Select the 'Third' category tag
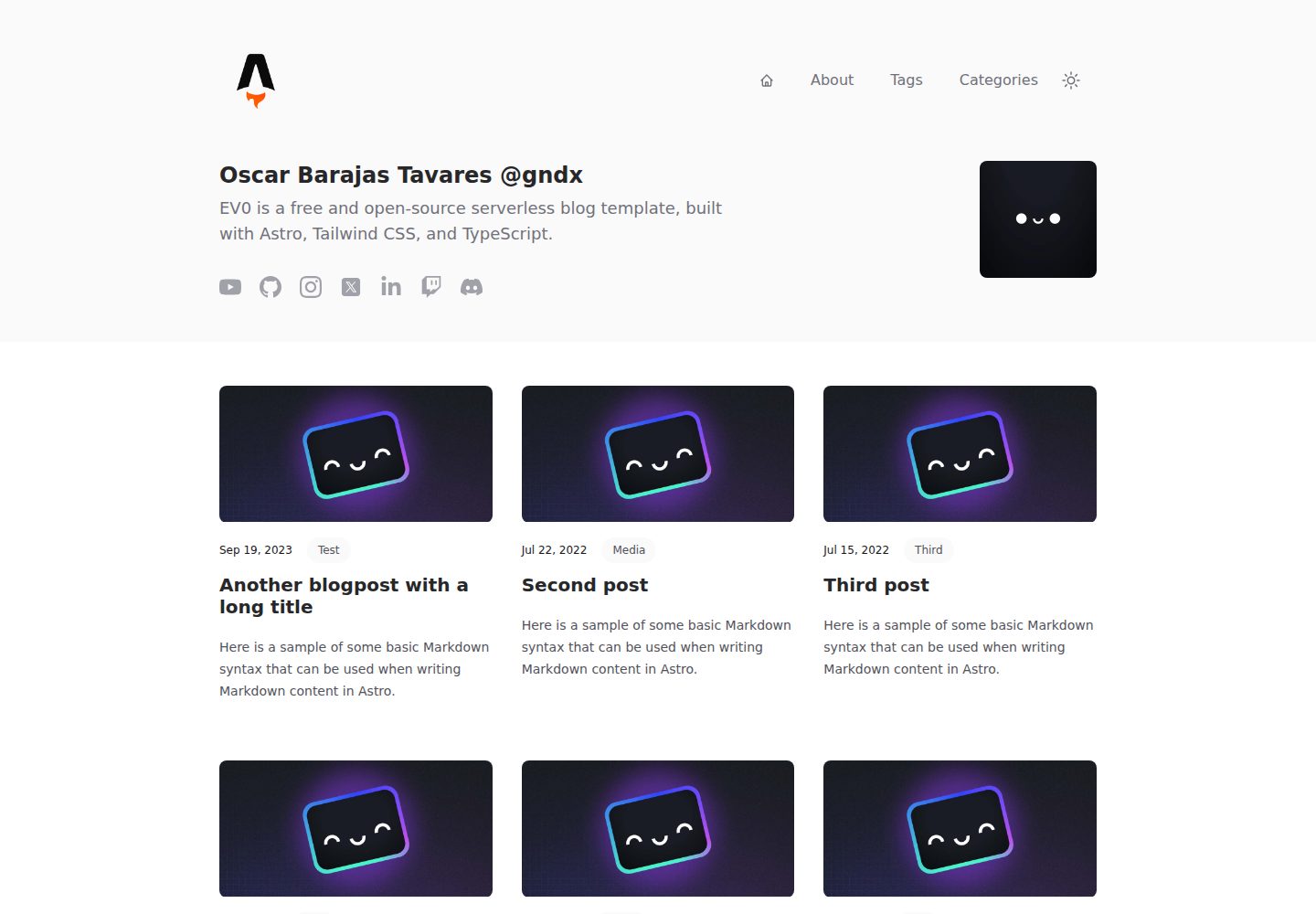Viewport: 1316px width, 914px height. 929,550
